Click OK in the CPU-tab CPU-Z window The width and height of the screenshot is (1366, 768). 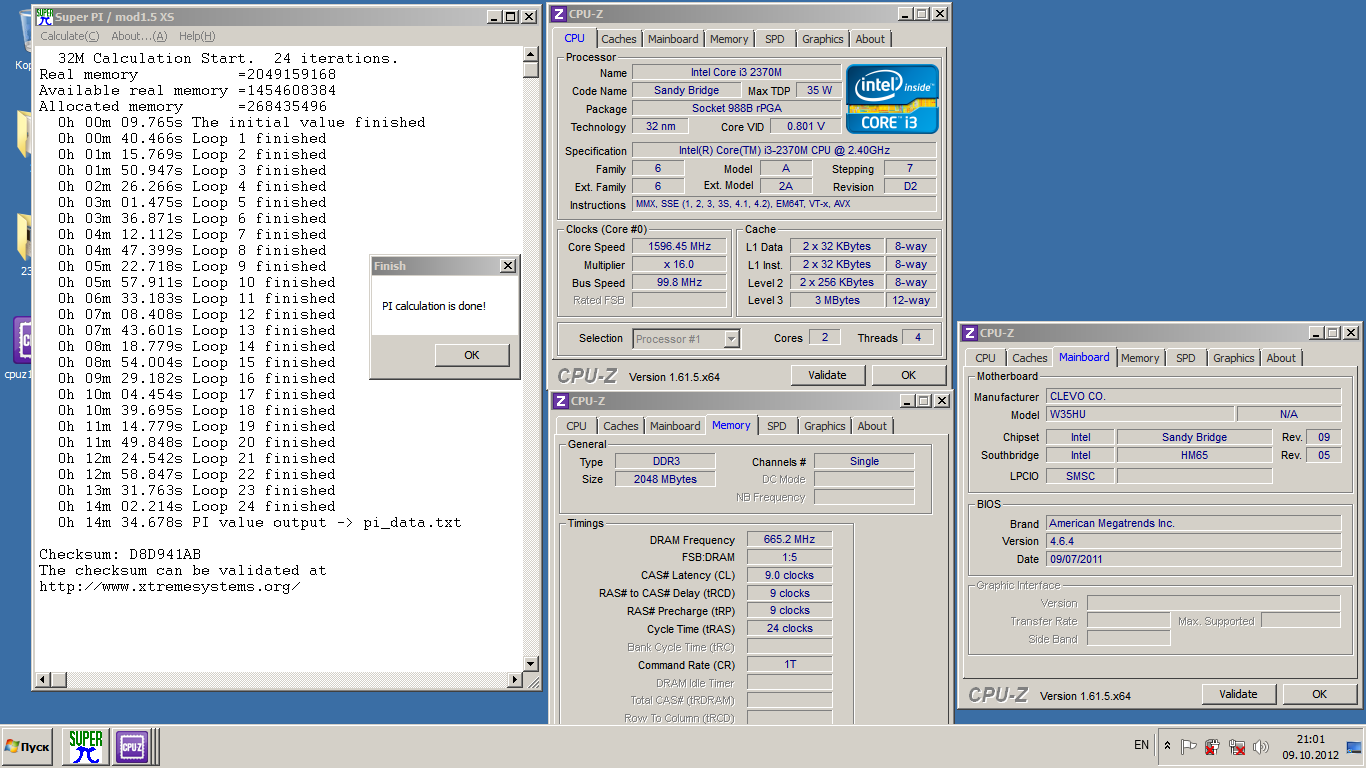click(x=909, y=375)
